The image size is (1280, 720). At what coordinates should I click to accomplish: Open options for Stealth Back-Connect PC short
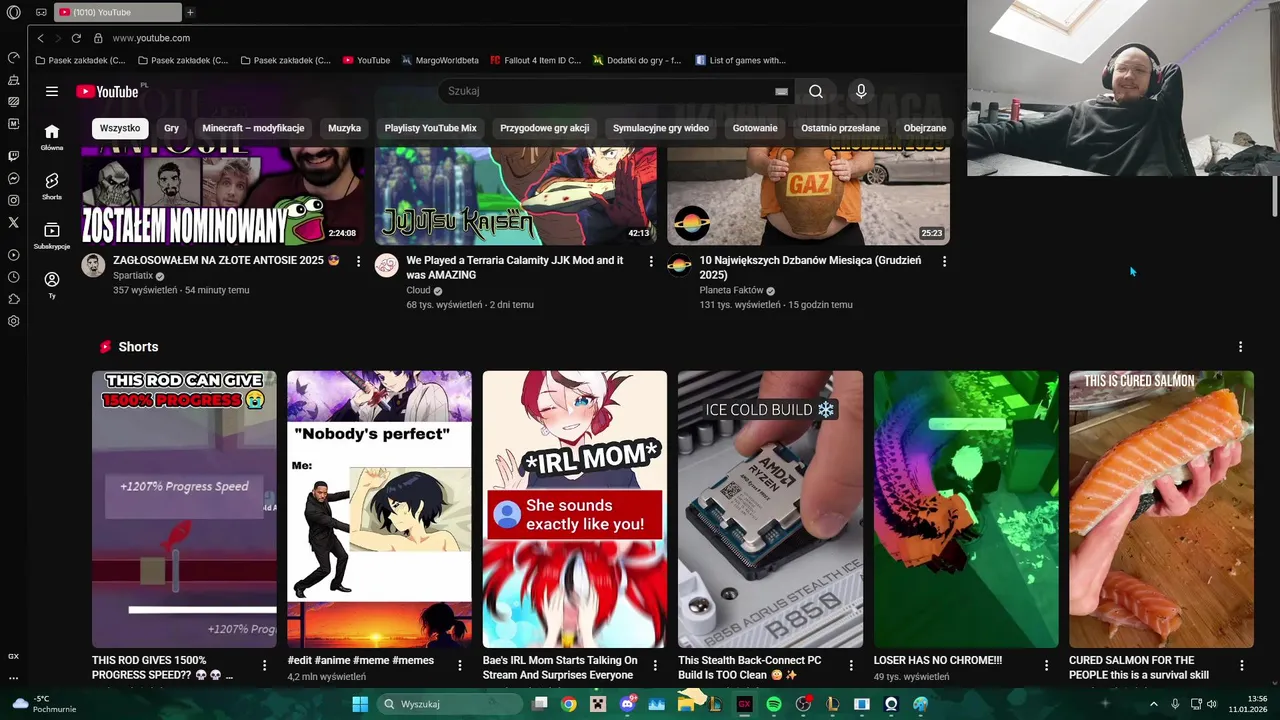pyautogui.click(x=851, y=665)
